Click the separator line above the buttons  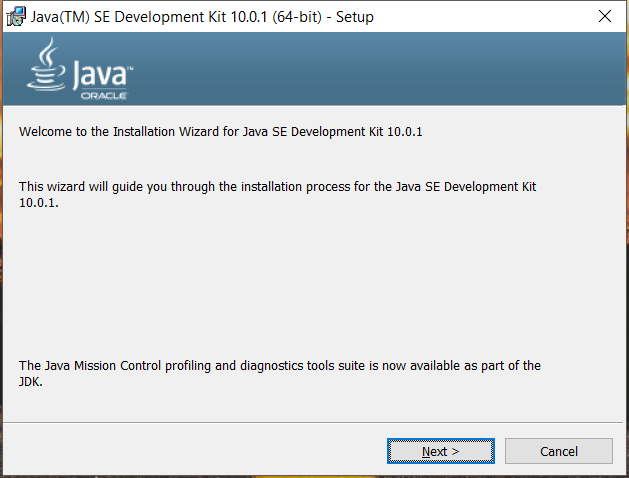click(300, 423)
